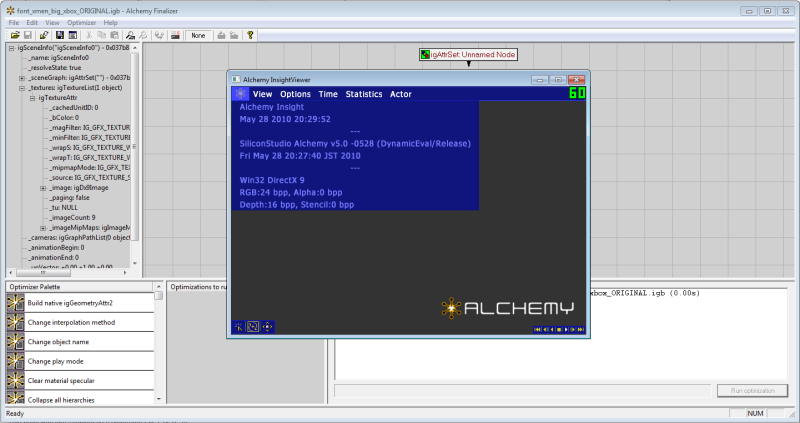The width and height of the screenshot is (800, 423).
Task: Click the yellow question mark help icon
Action: [250, 35]
